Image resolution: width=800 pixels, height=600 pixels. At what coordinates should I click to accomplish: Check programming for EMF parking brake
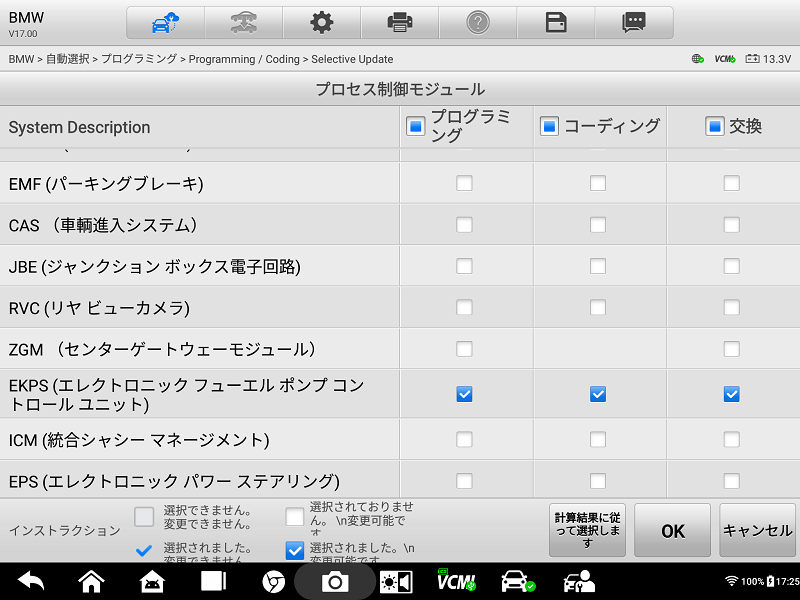pos(464,183)
